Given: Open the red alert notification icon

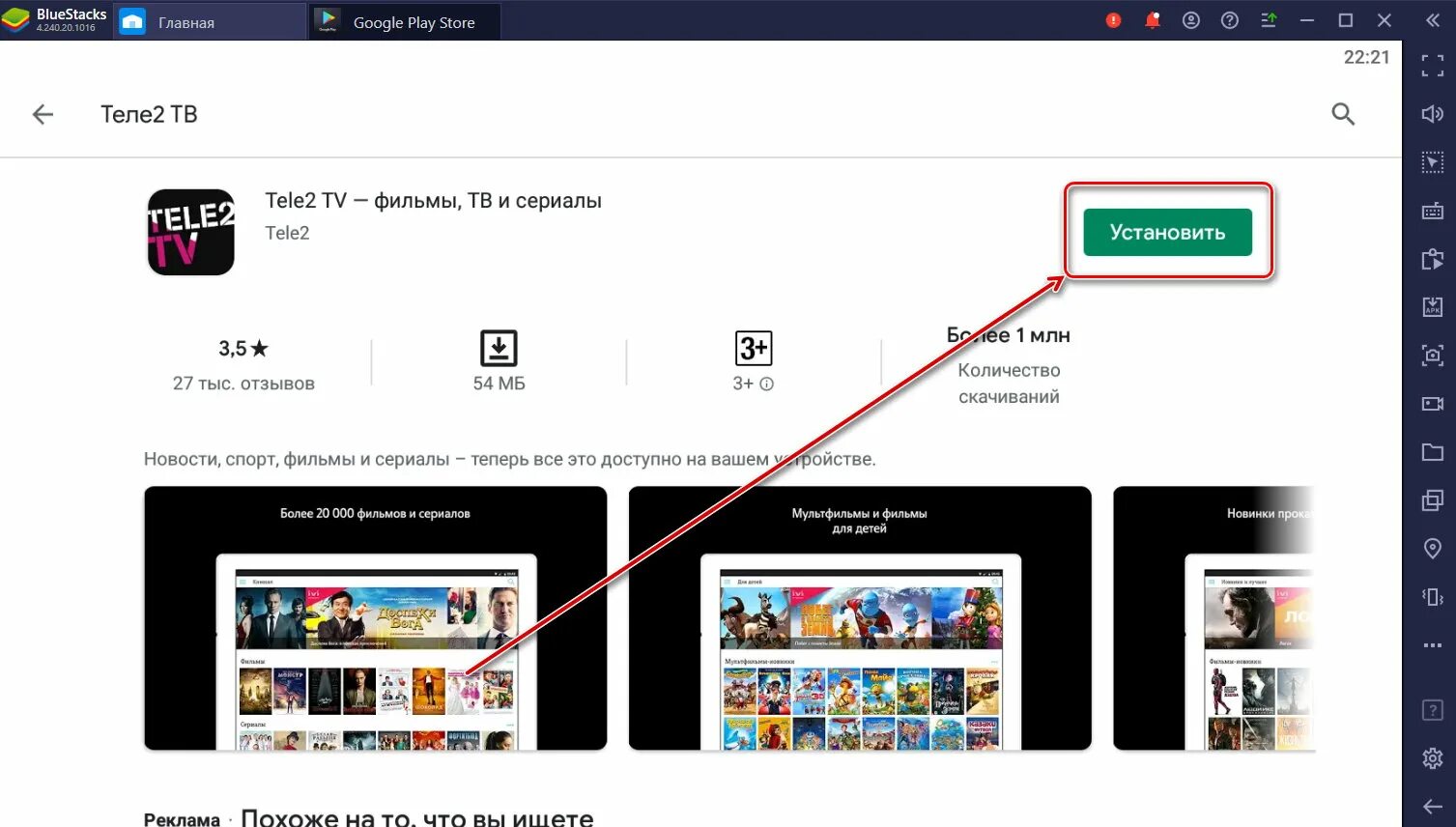Looking at the screenshot, I should click(1114, 20).
